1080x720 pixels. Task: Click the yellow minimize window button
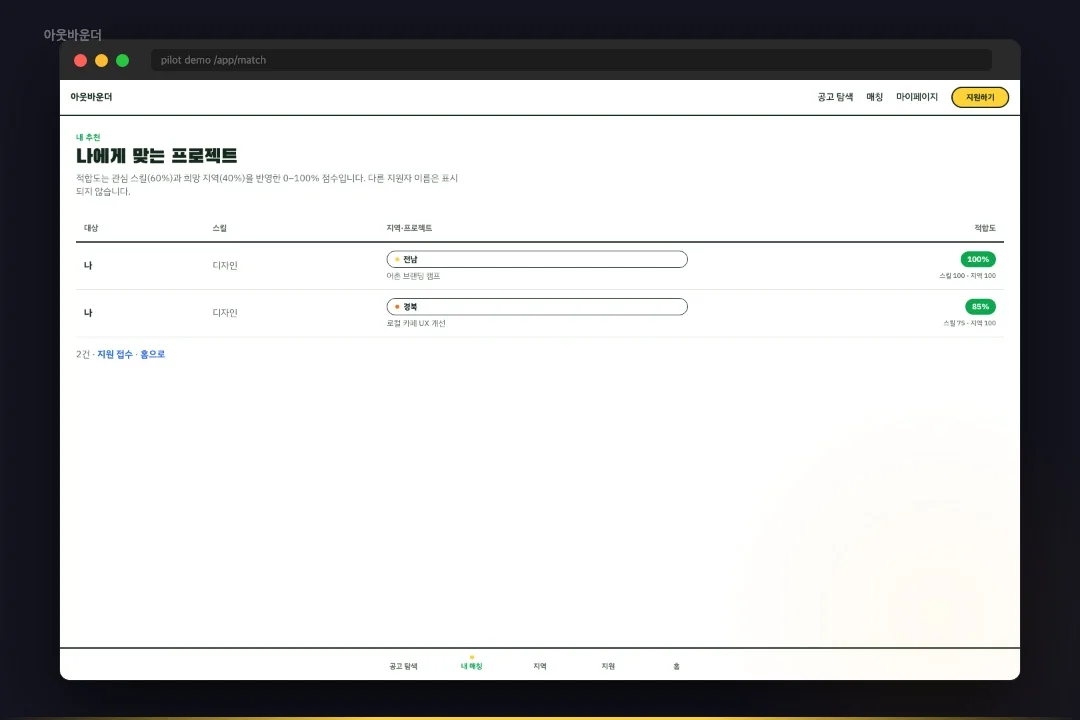[101, 61]
